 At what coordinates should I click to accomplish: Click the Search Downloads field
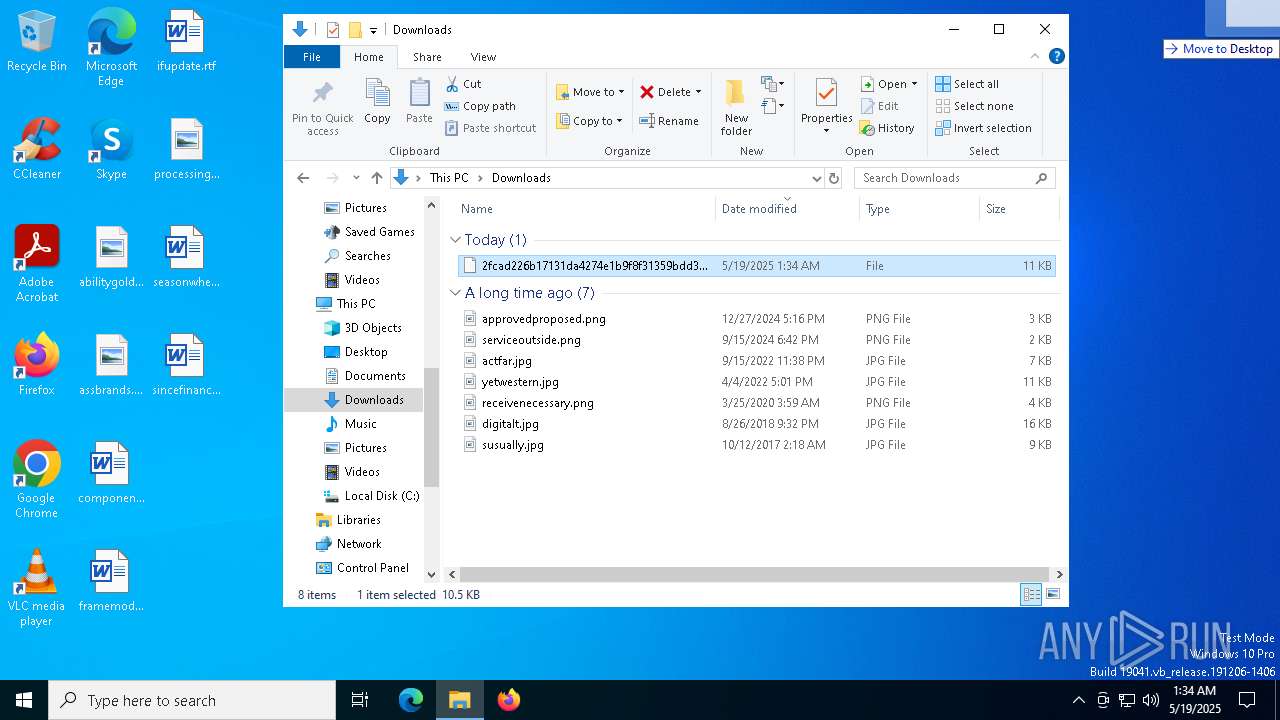(x=955, y=178)
